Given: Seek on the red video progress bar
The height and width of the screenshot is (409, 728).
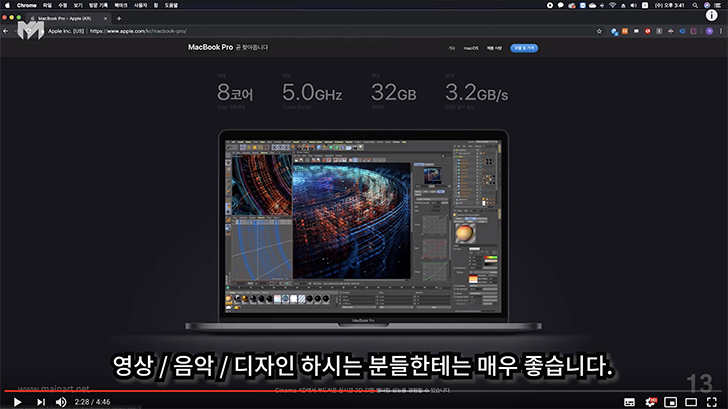Looking at the screenshot, I should point(364,391).
